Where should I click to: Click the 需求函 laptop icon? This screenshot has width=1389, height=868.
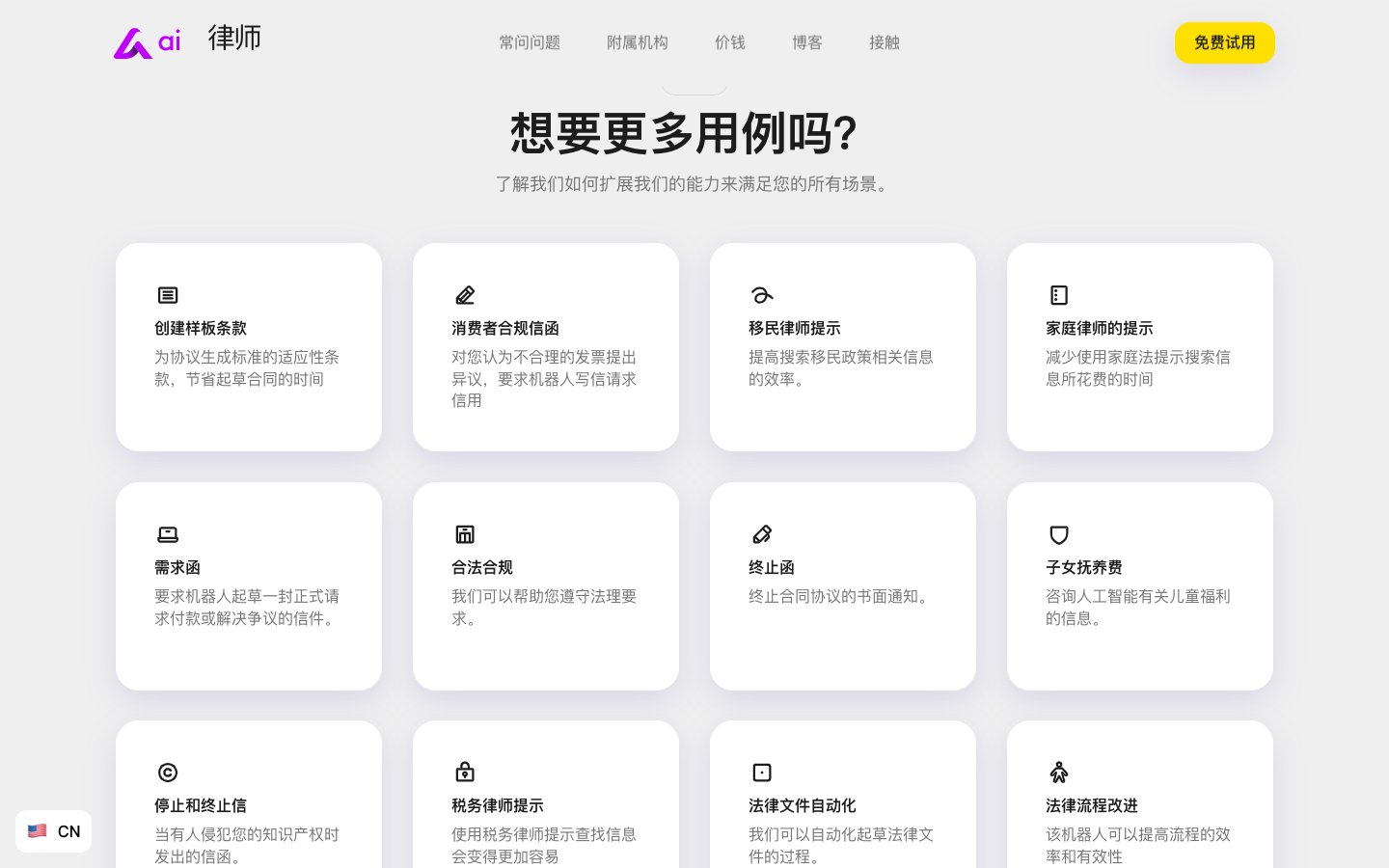[x=168, y=534]
